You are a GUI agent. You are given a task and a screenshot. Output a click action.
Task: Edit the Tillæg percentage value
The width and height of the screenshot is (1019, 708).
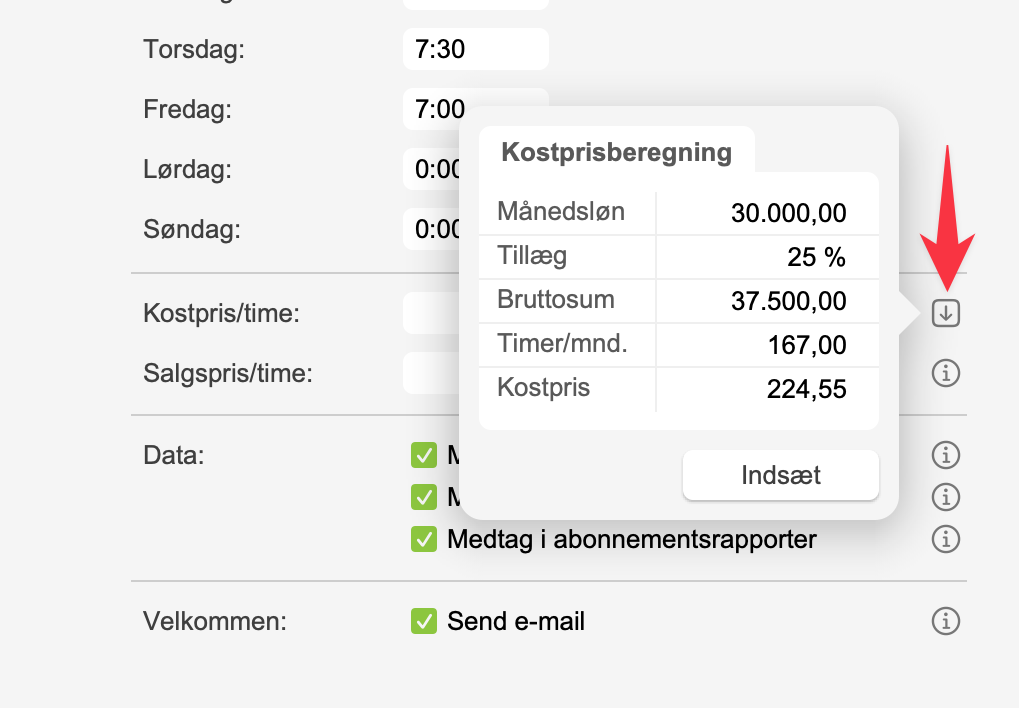816,258
